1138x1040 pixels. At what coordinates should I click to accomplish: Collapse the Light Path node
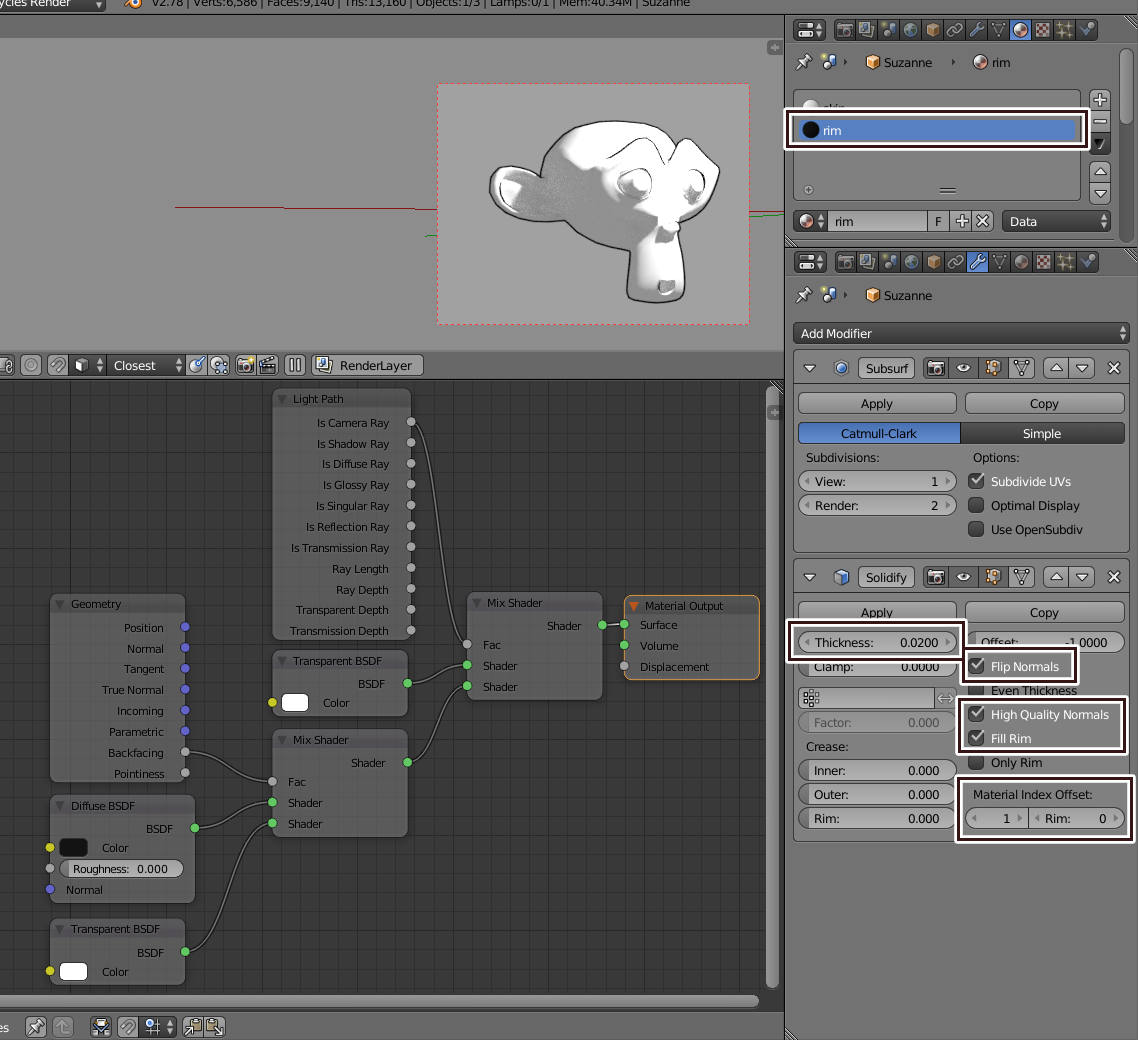coord(282,399)
